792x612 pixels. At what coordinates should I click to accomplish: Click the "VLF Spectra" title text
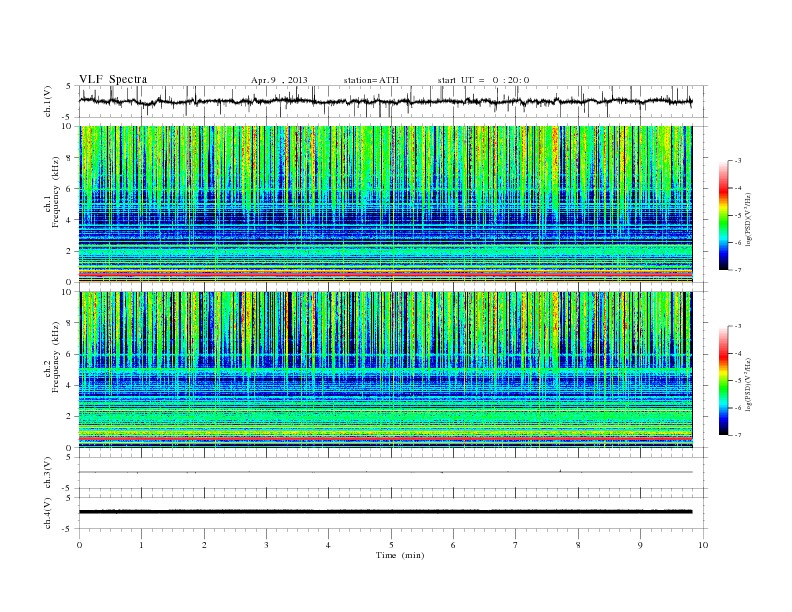click(x=113, y=79)
